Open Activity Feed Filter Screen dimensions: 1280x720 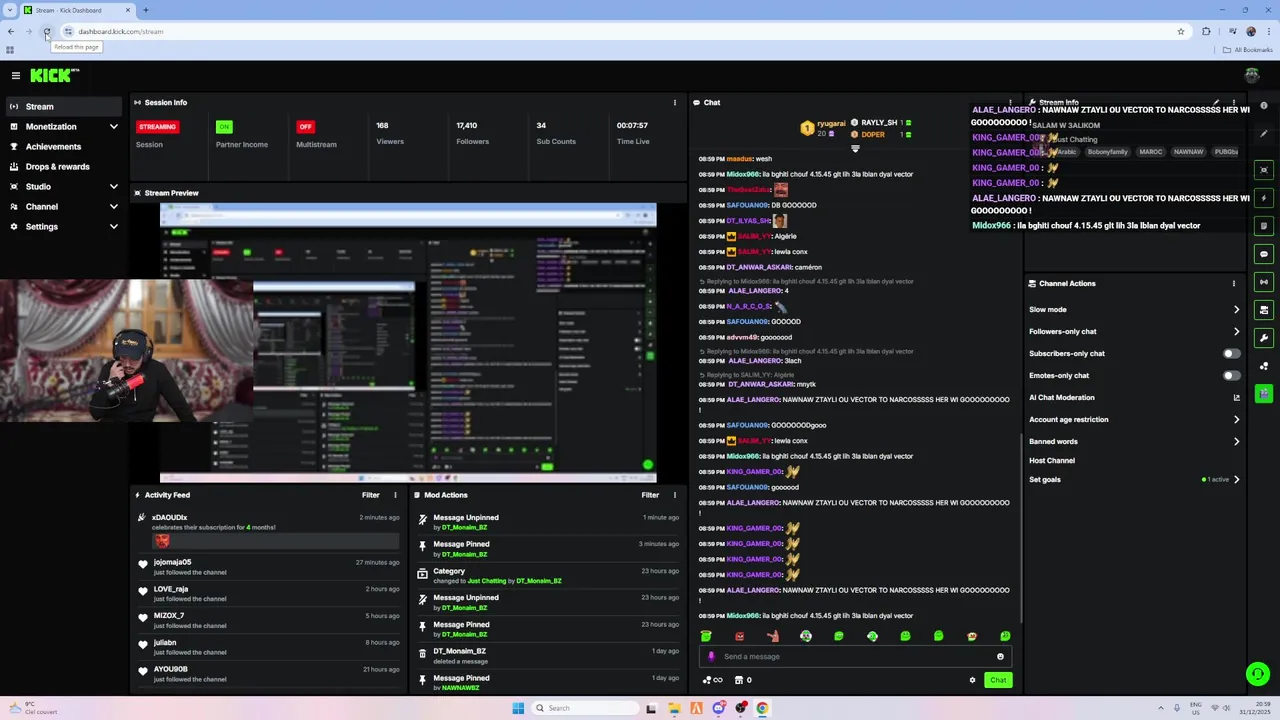pos(370,495)
